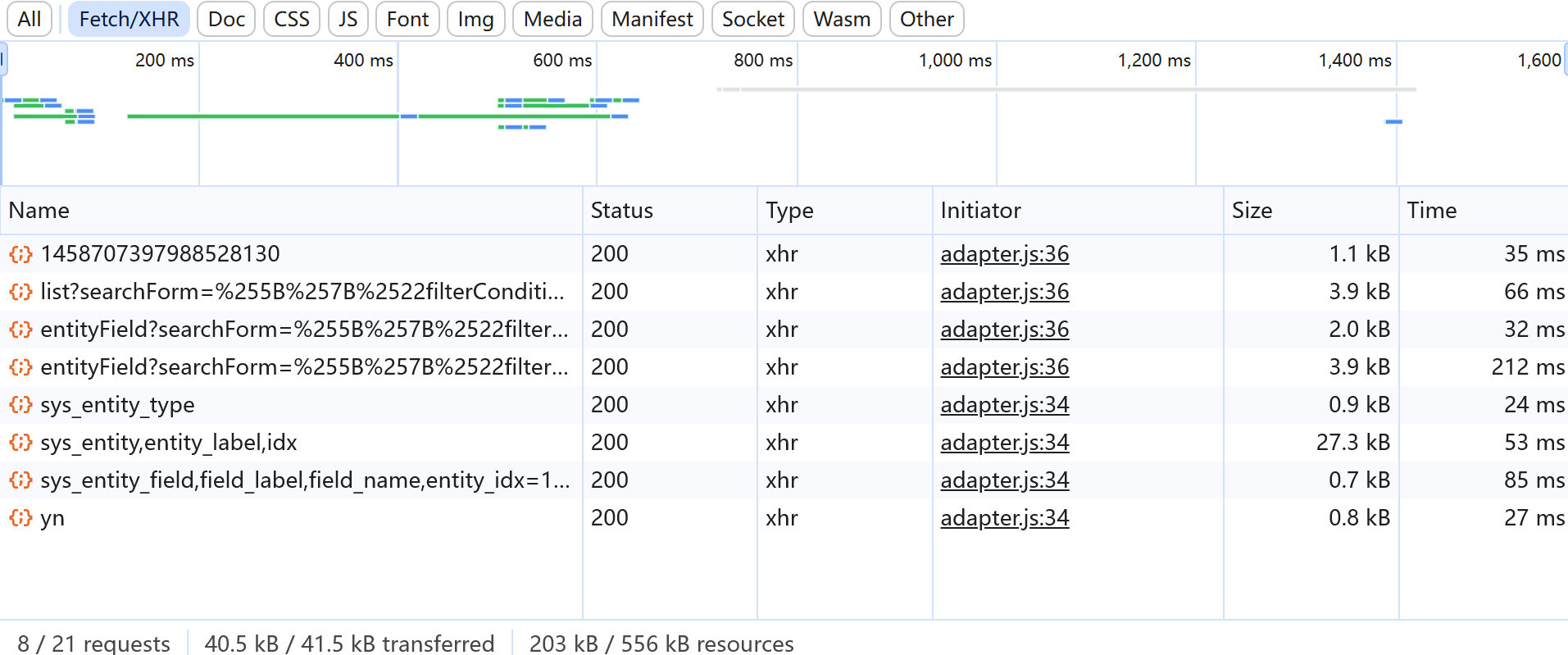Sort by the Size column header
Image resolution: width=1568 pixels, height=655 pixels.
click(x=1252, y=211)
